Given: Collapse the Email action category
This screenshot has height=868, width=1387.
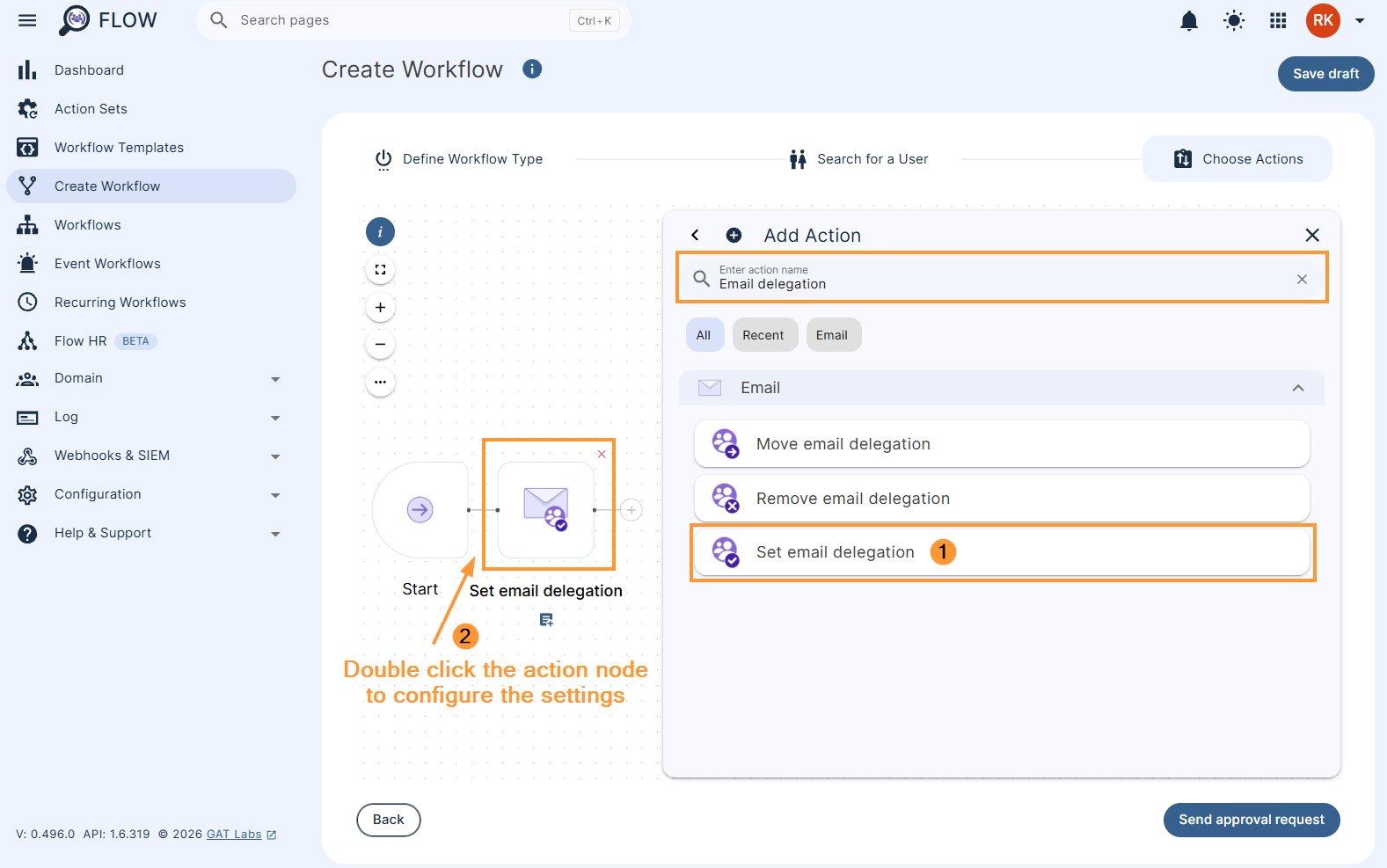Looking at the screenshot, I should 1298,388.
